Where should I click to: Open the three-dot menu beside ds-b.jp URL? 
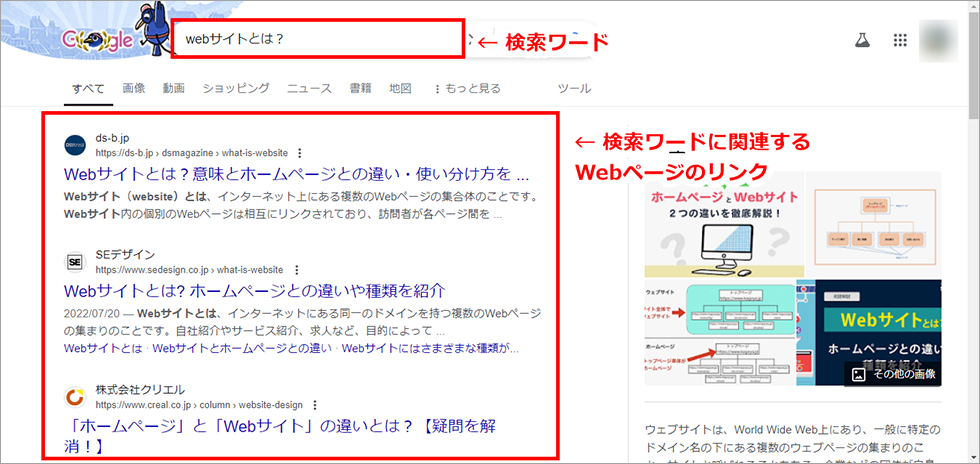click(300, 153)
